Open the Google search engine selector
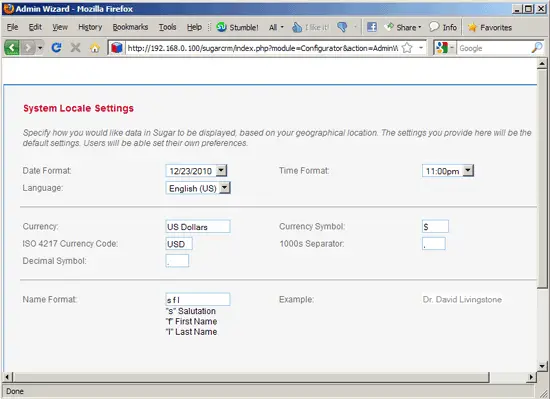The width and height of the screenshot is (550, 399). coord(445,48)
